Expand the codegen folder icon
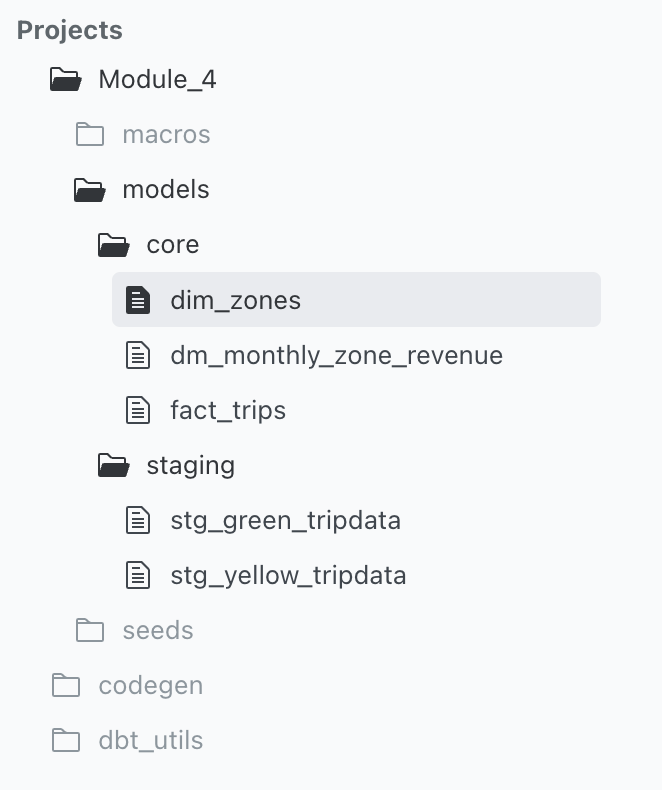662x790 pixels. coord(66,685)
